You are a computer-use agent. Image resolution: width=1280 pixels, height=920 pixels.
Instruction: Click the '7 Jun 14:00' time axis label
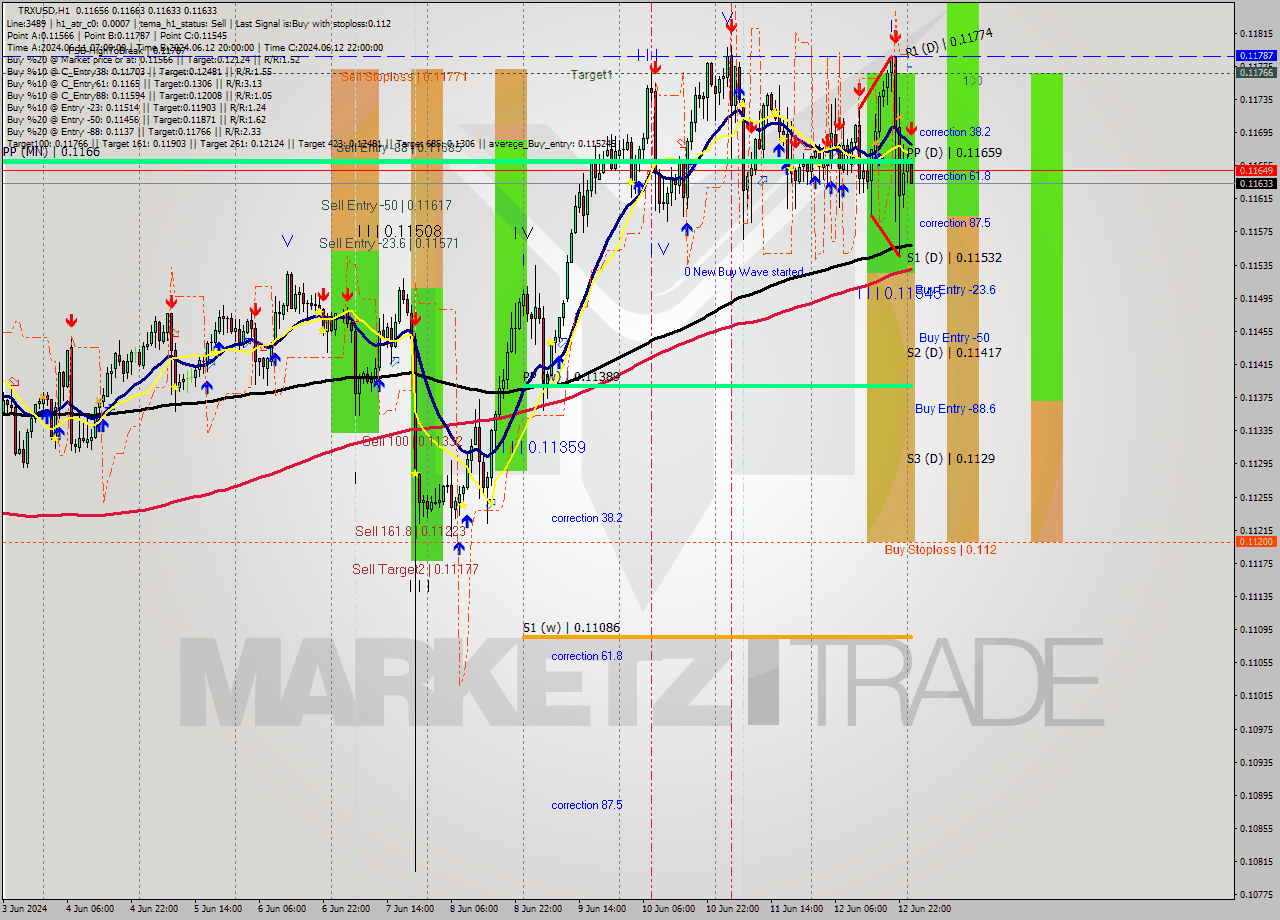tap(410, 909)
